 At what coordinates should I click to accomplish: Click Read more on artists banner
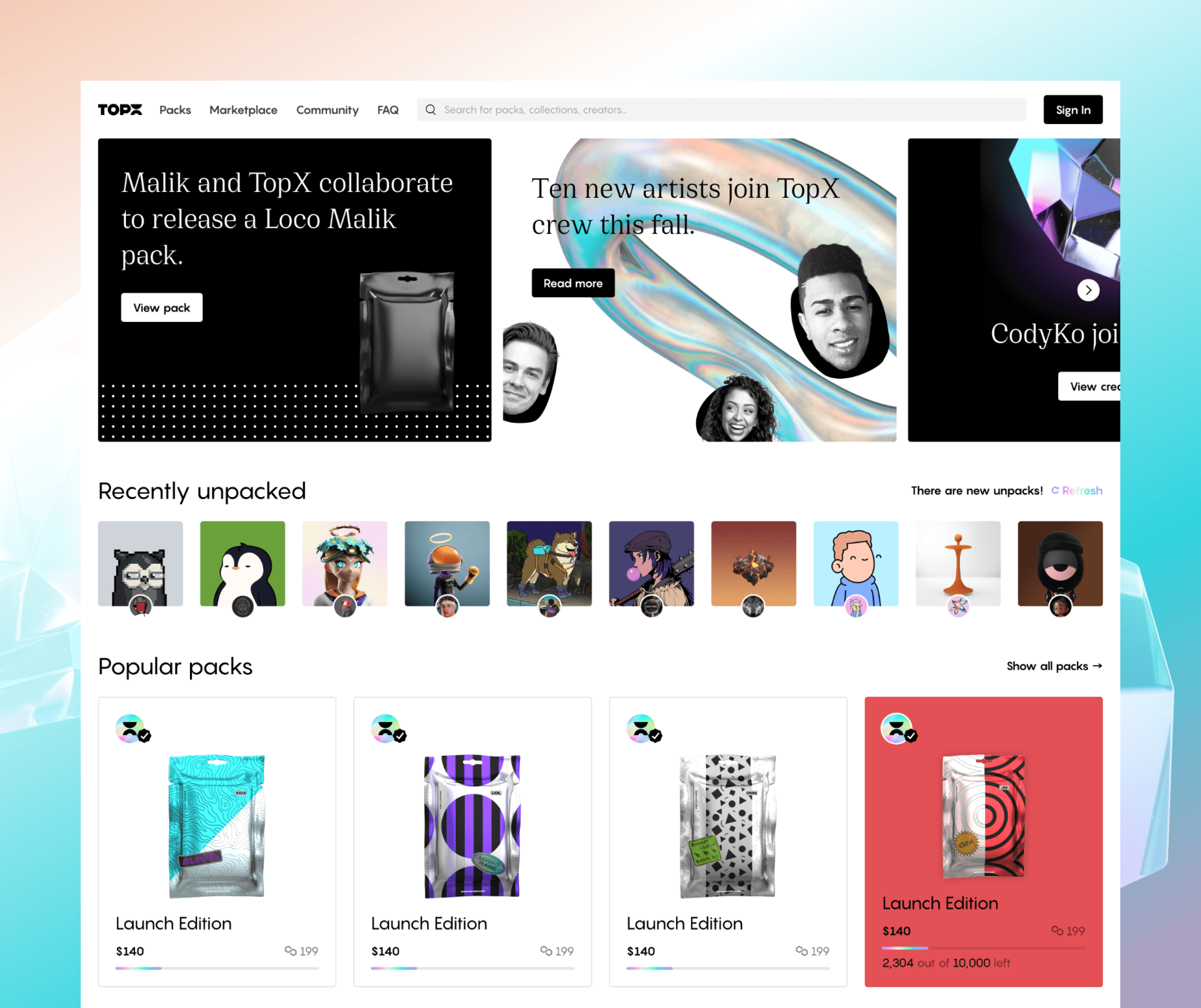pyautogui.click(x=573, y=283)
